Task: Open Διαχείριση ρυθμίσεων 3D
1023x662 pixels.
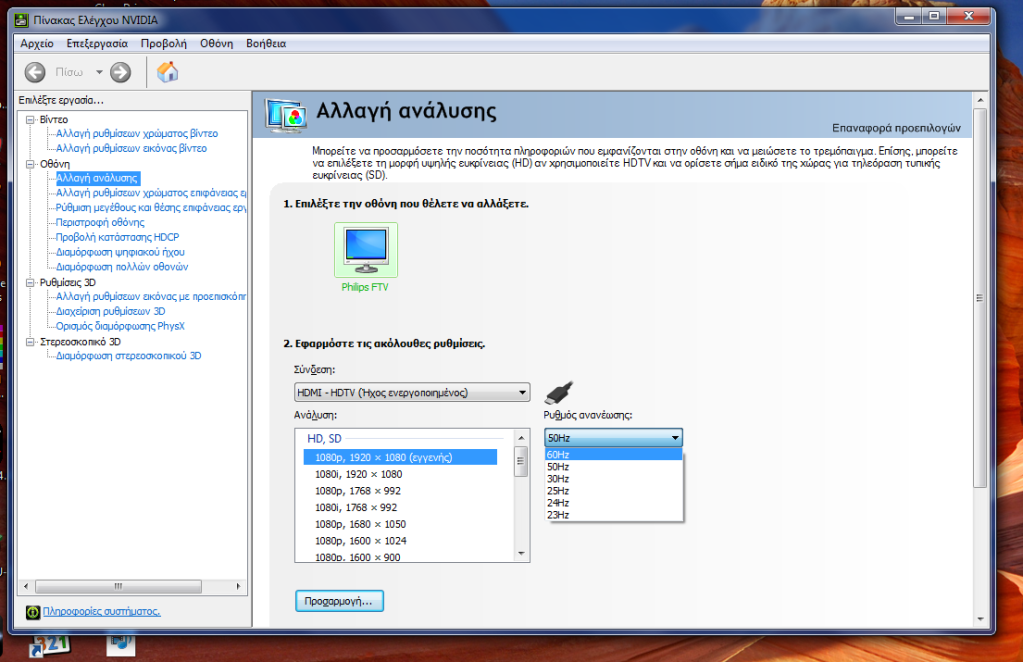Action: click(110, 312)
